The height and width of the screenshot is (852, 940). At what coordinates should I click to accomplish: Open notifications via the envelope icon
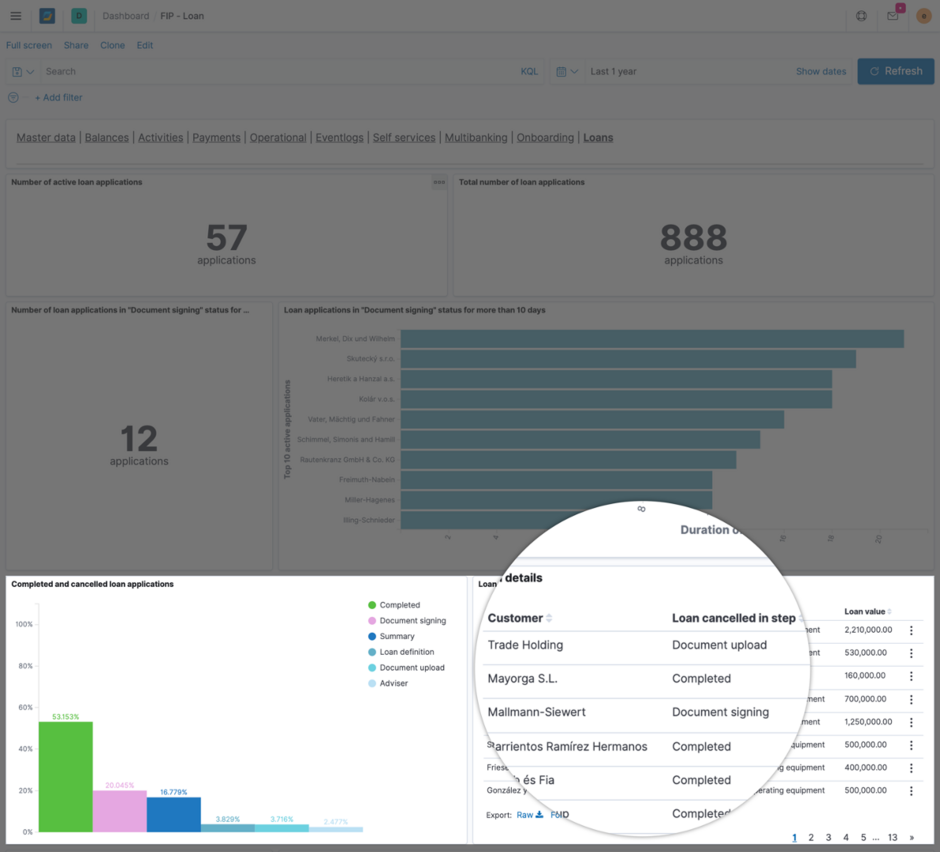[x=892, y=16]
